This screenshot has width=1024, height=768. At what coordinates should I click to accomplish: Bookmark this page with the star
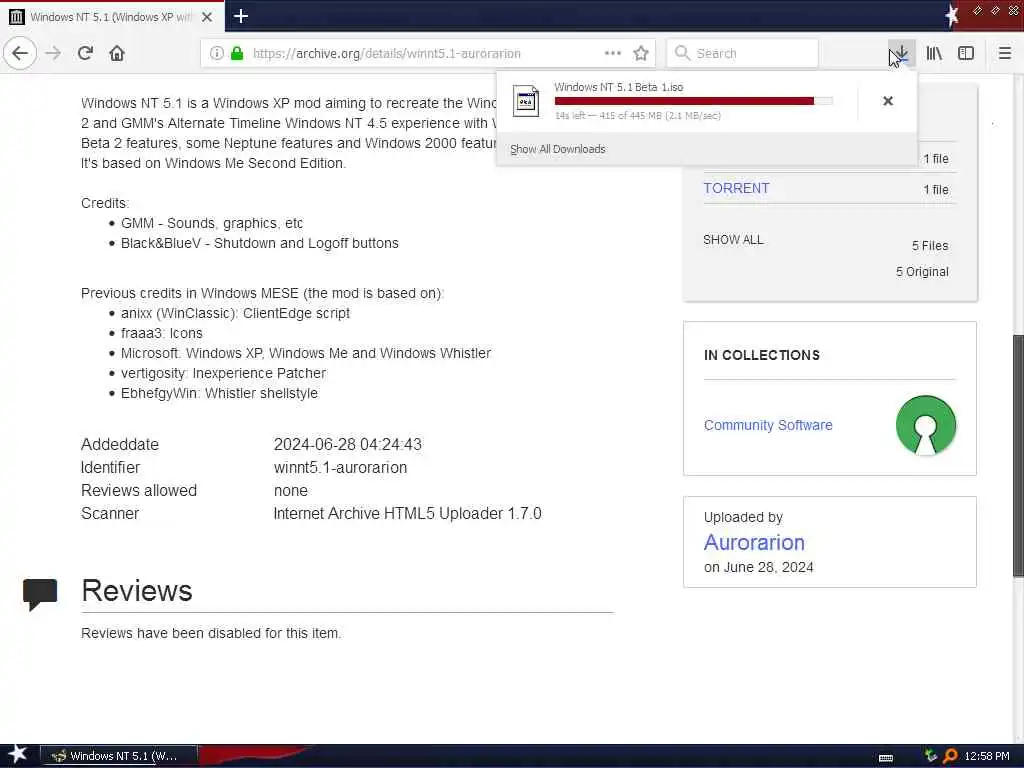pos(641,53)
